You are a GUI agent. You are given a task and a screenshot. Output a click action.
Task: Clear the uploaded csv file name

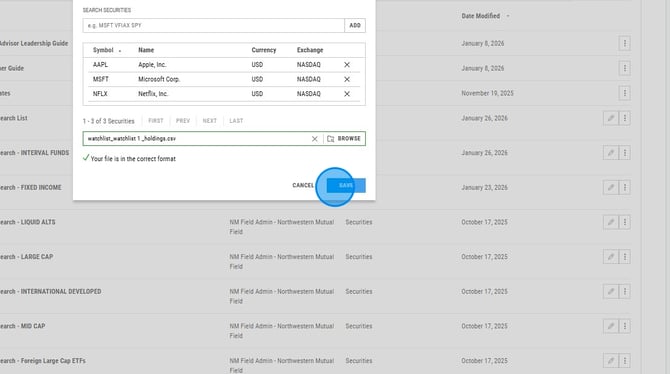coord(314,139)
